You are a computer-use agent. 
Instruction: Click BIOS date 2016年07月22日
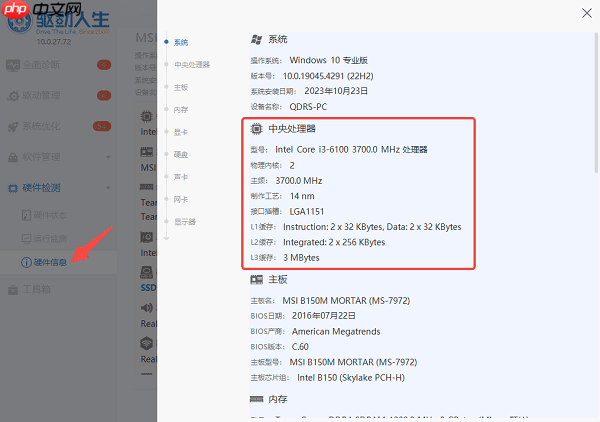(324, 316)
